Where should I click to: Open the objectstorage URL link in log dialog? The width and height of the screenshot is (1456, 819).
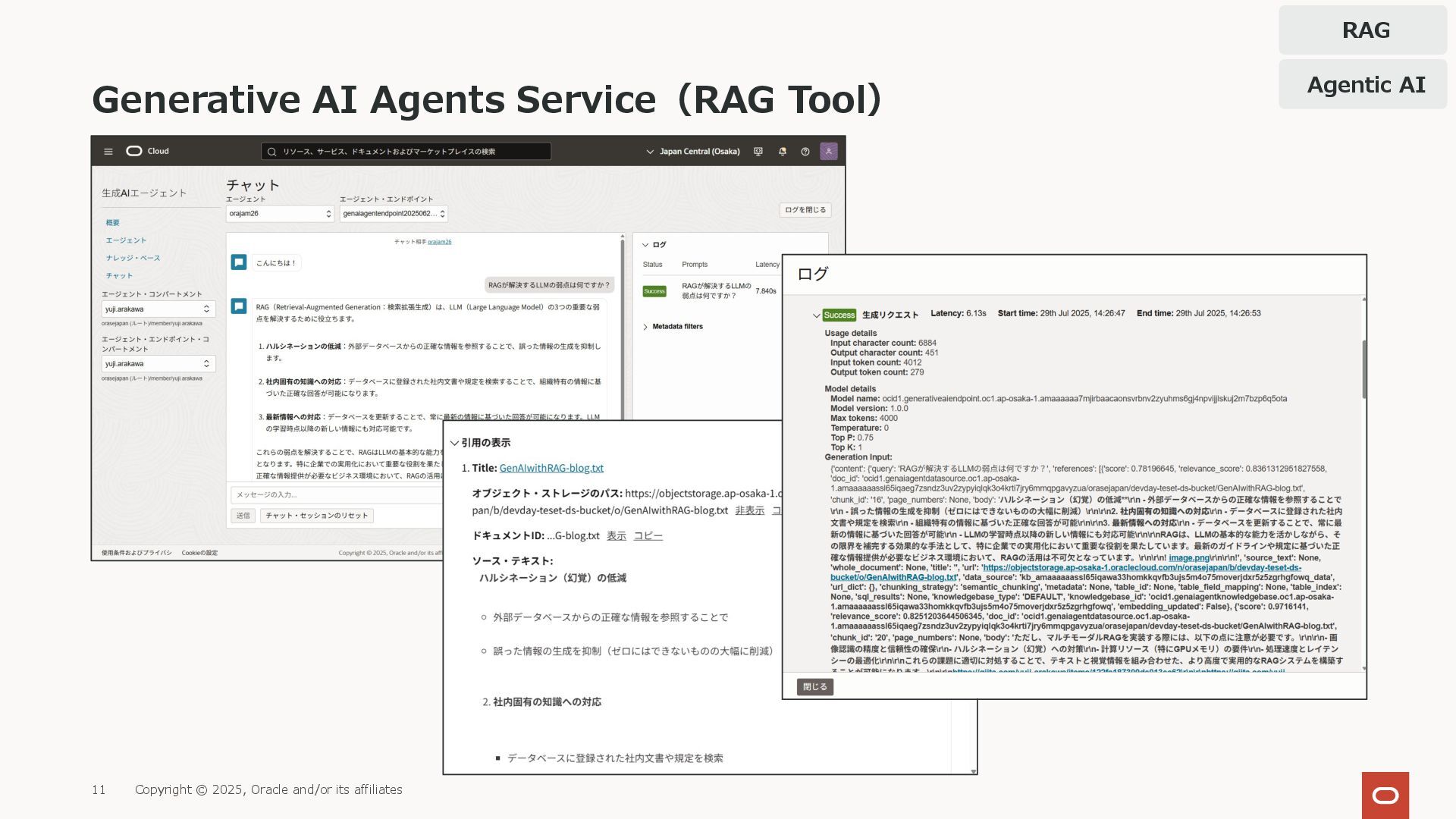pos(1065,573)
